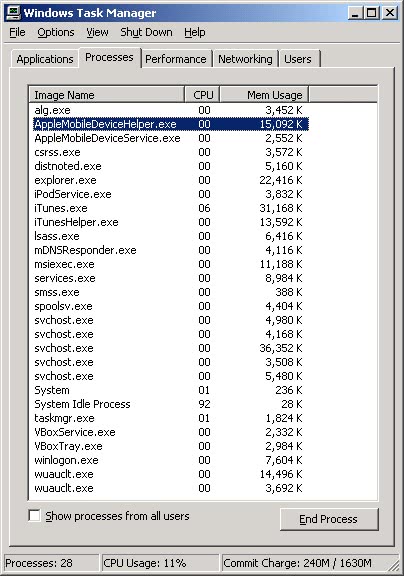Sort by the Image Name column header

pyautogui.click(x=107, y=95)
